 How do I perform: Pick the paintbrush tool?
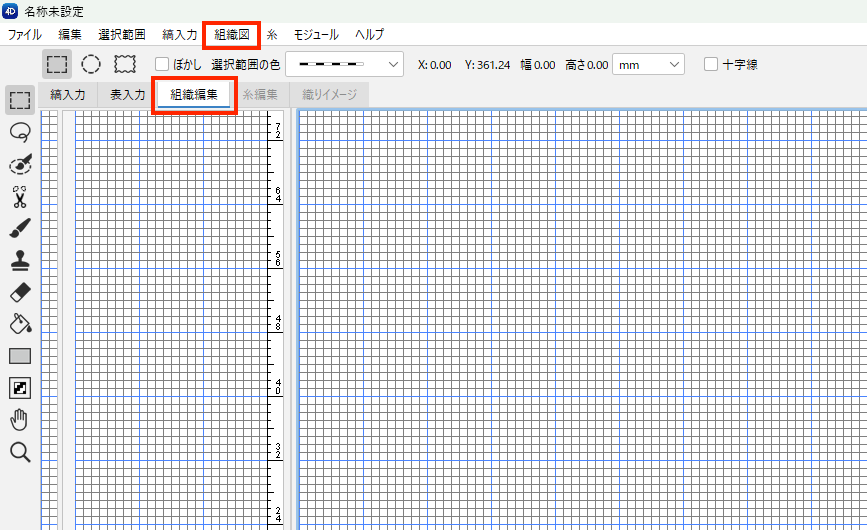(20, 228)
